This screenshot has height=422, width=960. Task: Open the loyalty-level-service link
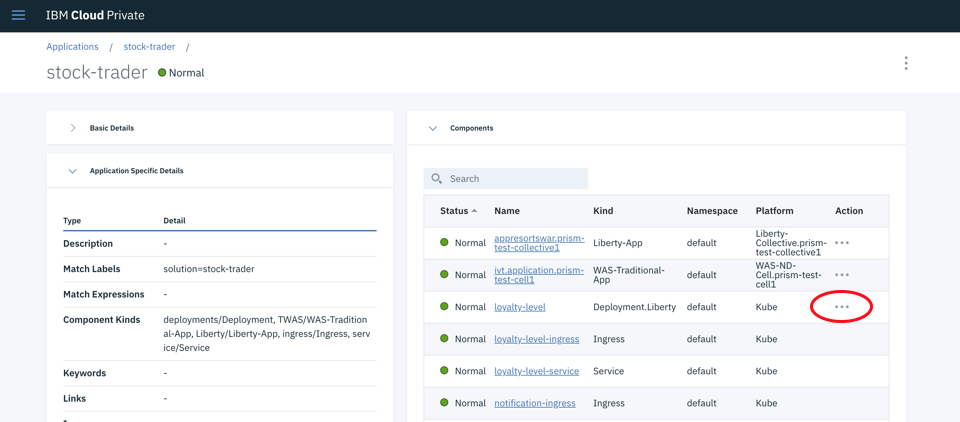pos(536,371)
